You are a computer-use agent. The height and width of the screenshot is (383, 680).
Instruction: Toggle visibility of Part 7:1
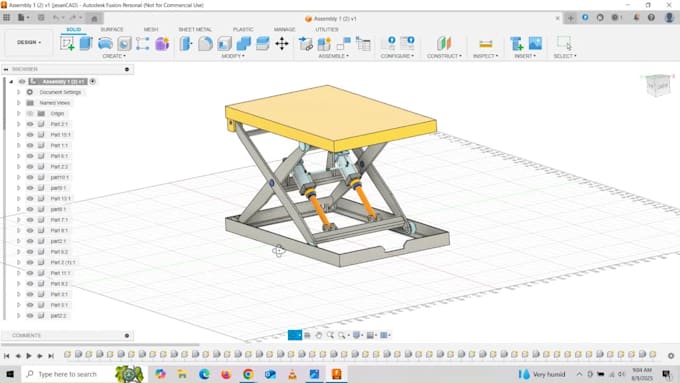point(30,220)
